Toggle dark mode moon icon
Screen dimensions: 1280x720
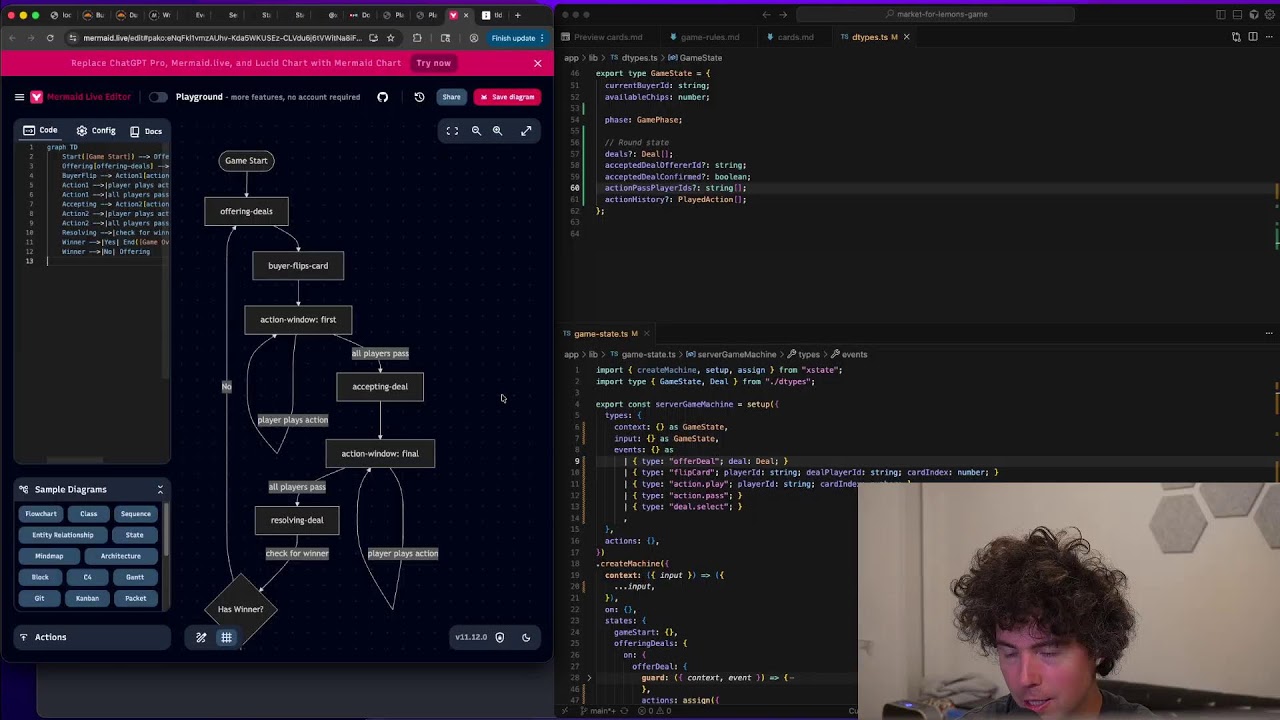click(x=526, y=637)
